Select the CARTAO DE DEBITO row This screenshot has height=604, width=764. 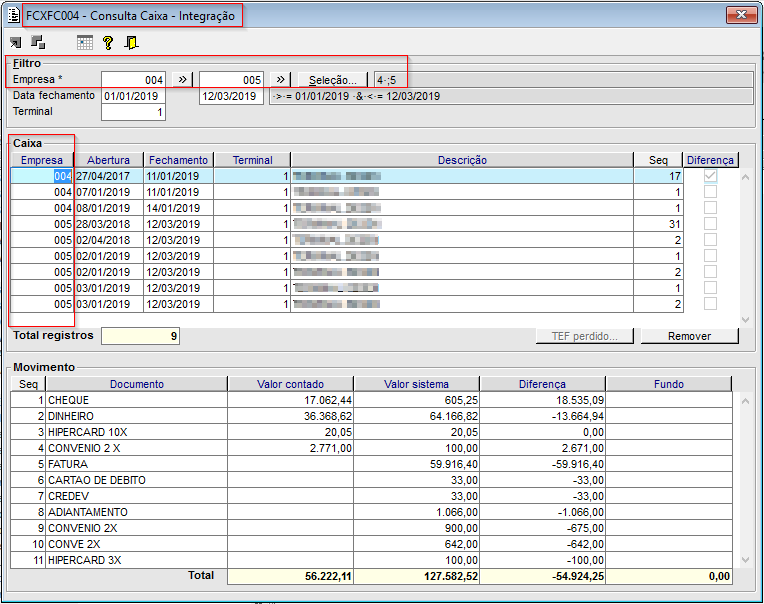pos(371,480)
